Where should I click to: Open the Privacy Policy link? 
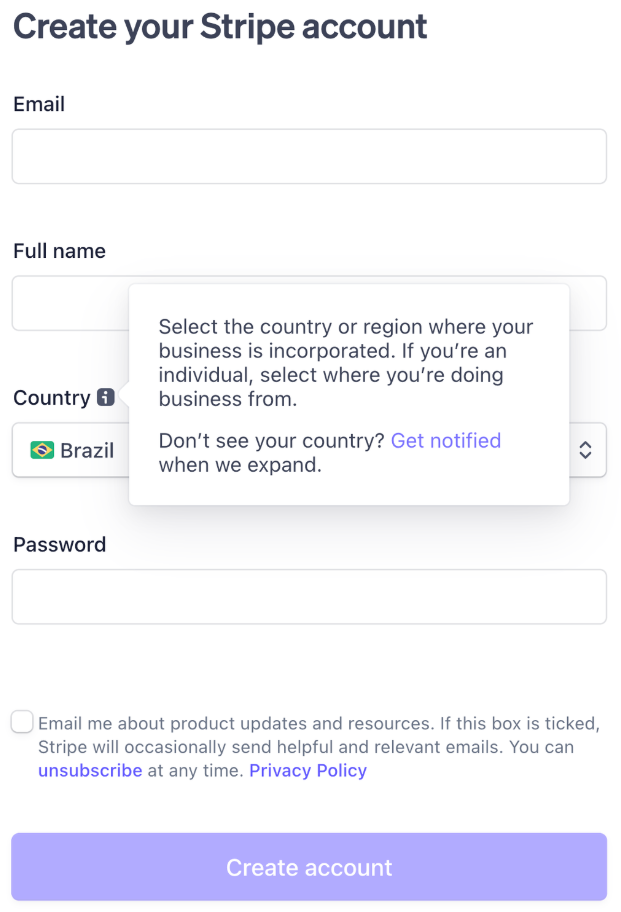(308, 771)
